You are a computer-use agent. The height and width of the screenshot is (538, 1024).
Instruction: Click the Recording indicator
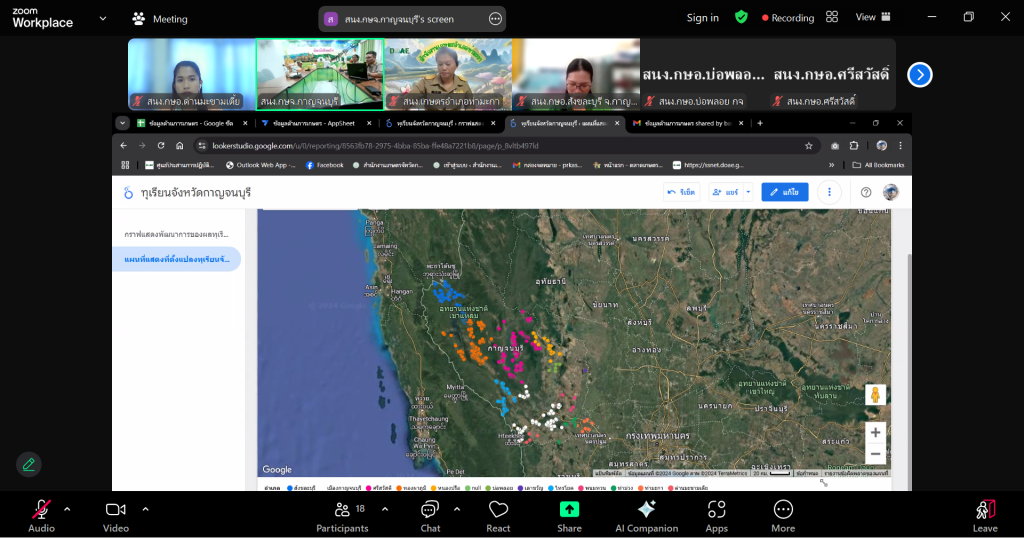(787, 18)
